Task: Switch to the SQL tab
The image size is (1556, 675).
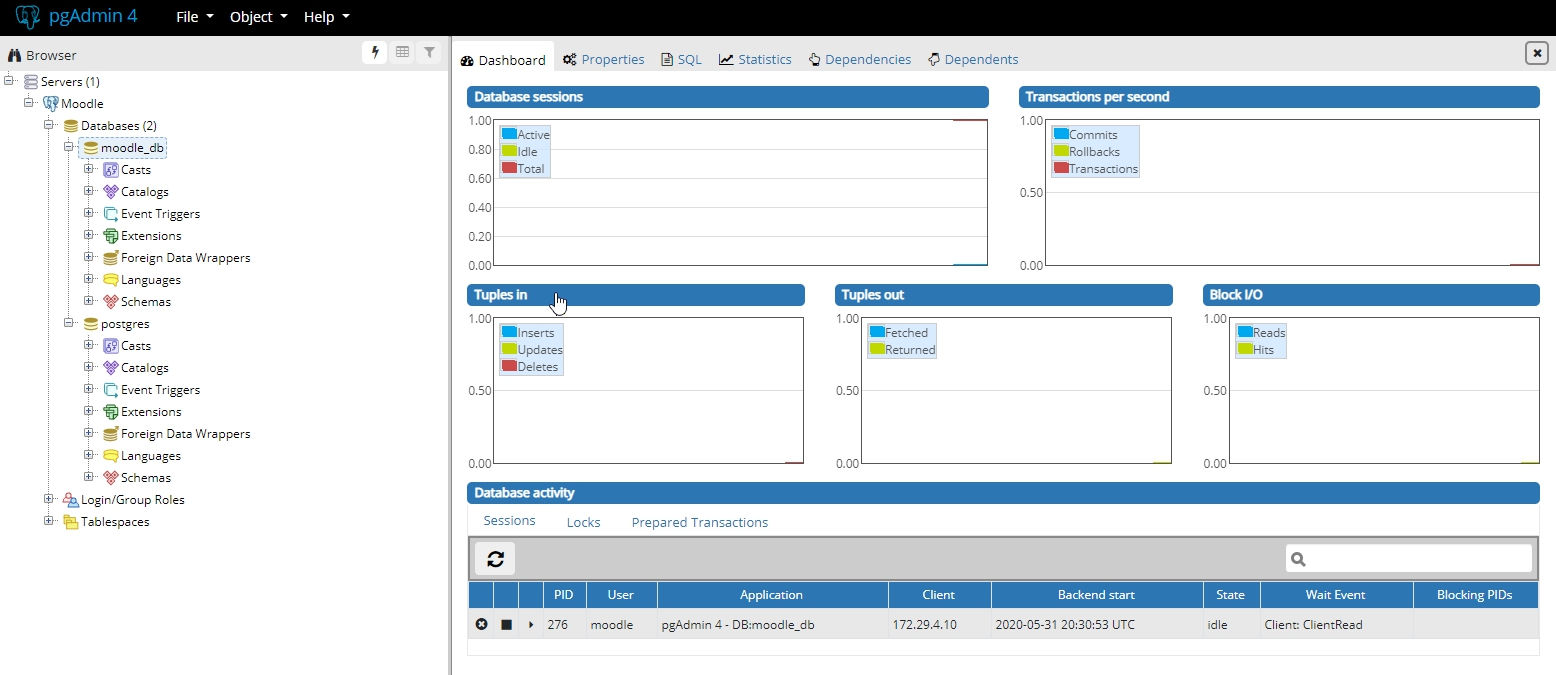Action: 681,60
